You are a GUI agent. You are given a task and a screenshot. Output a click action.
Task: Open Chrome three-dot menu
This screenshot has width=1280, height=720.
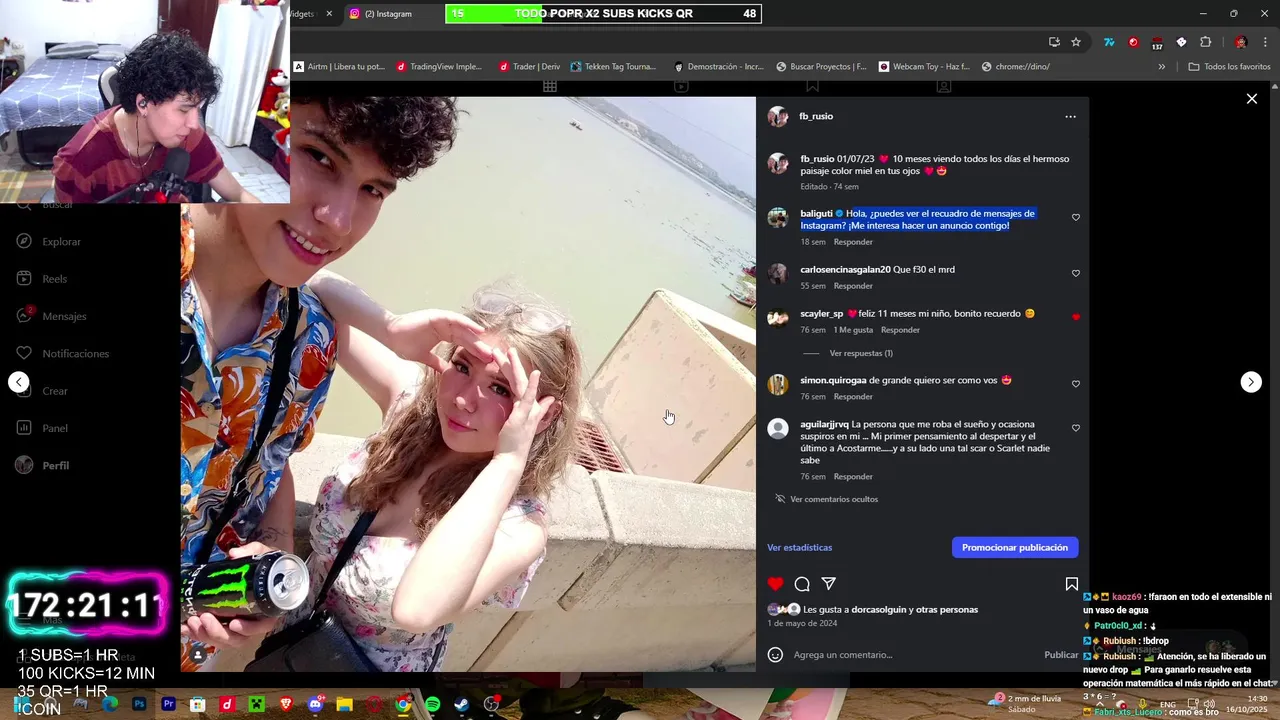[x=1266, y=42]
